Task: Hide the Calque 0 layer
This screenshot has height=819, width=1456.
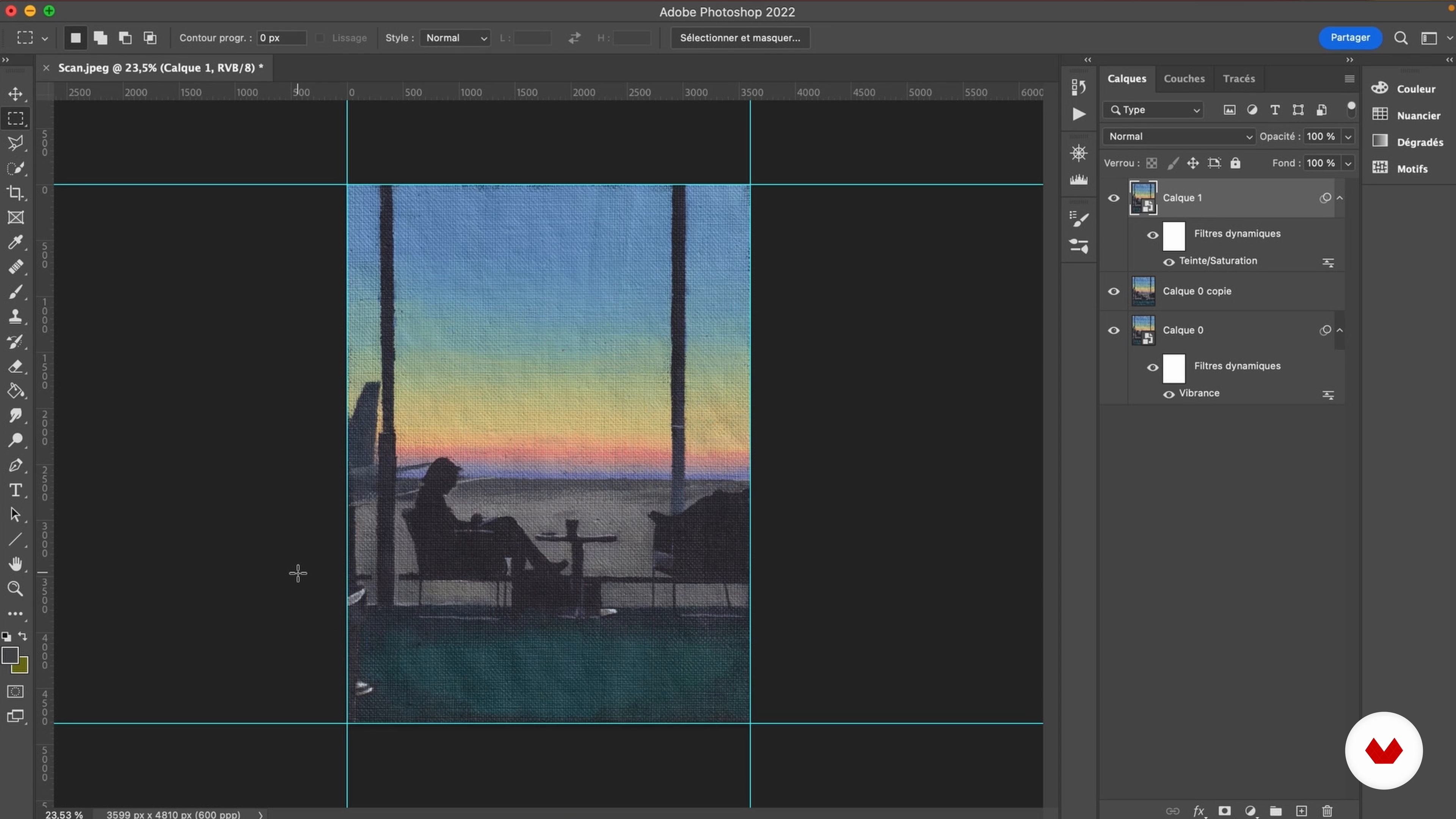Action: click(1114, 330)
